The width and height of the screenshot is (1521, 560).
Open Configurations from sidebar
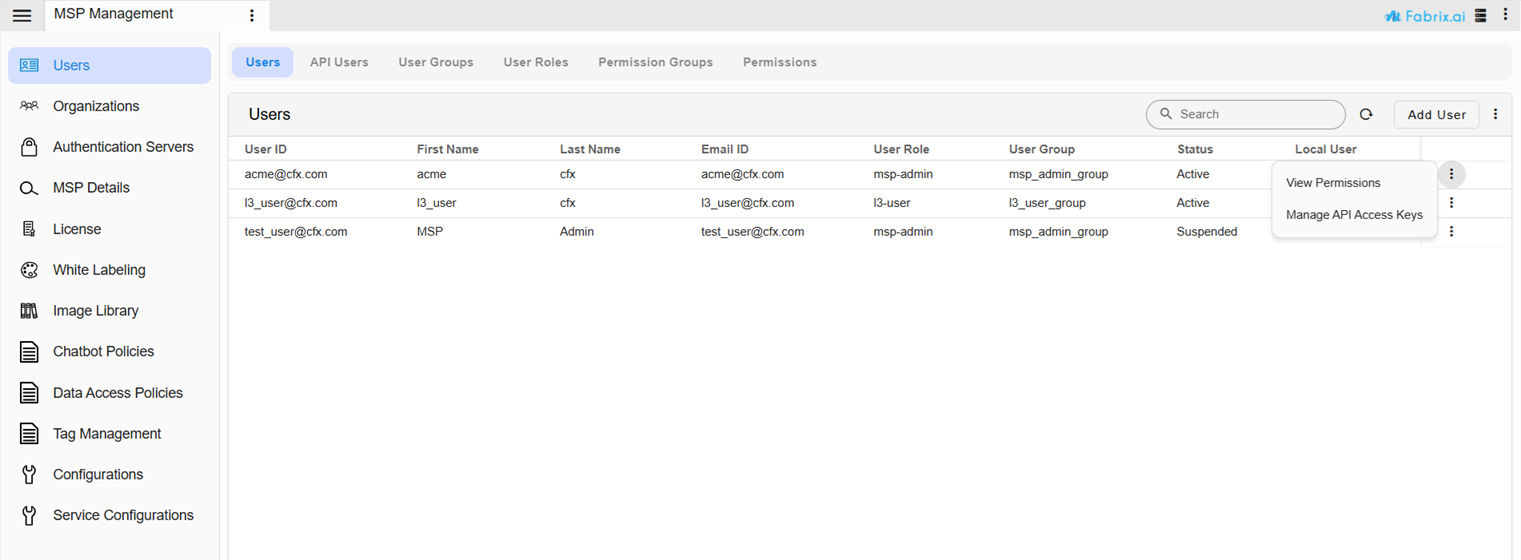click(110, 475)
